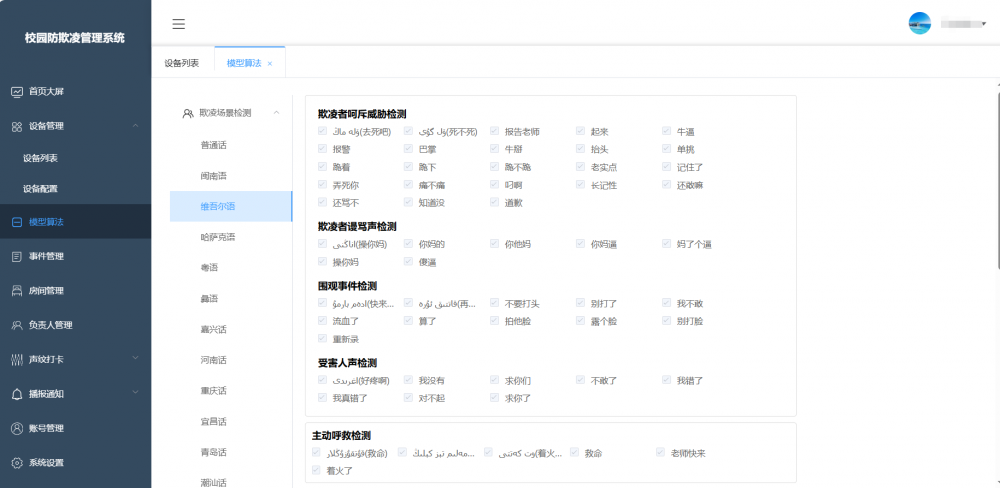
Task: Open 房间管理 via its bed icon
Action: [17, 291]
